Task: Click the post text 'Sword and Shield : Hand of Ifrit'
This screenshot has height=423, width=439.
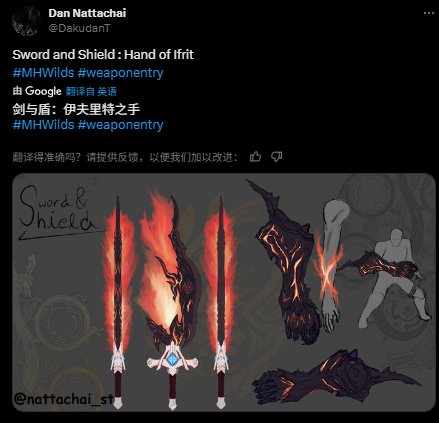Action: coord(103,54)
